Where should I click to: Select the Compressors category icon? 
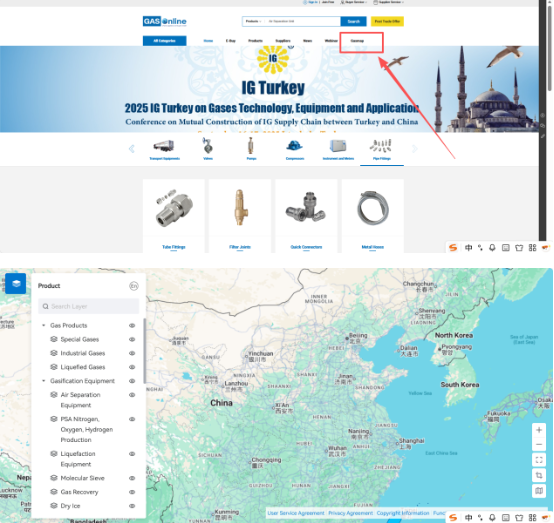(295, 149)
